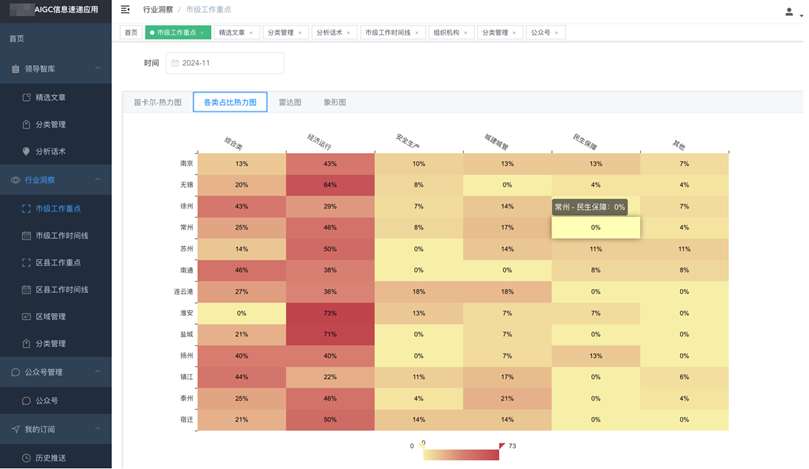Switch to the 雷达图 chart tab
This screenshot has width=809, height=469.
[291, 102]
